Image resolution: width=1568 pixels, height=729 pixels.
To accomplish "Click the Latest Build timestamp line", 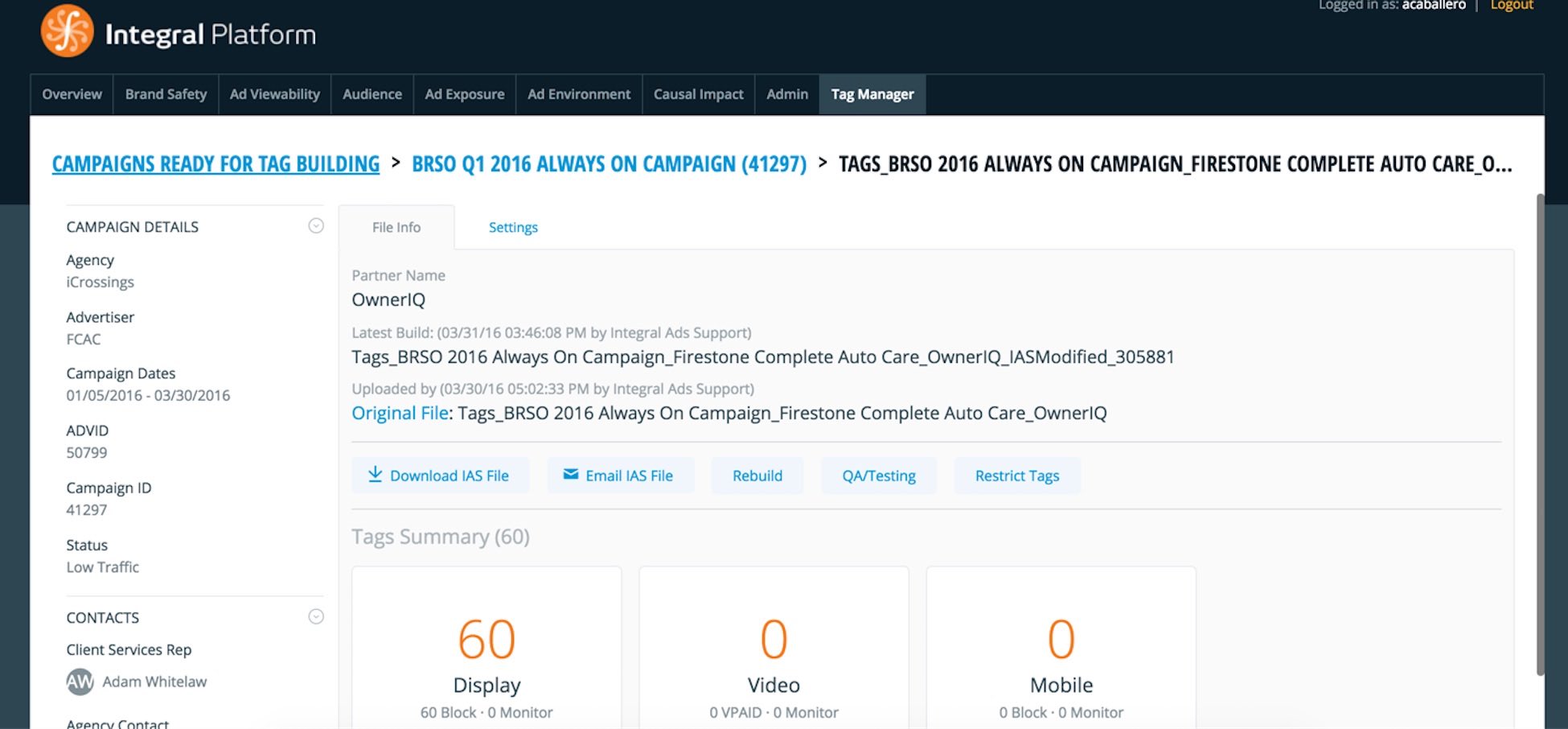I will pos(552,333).
